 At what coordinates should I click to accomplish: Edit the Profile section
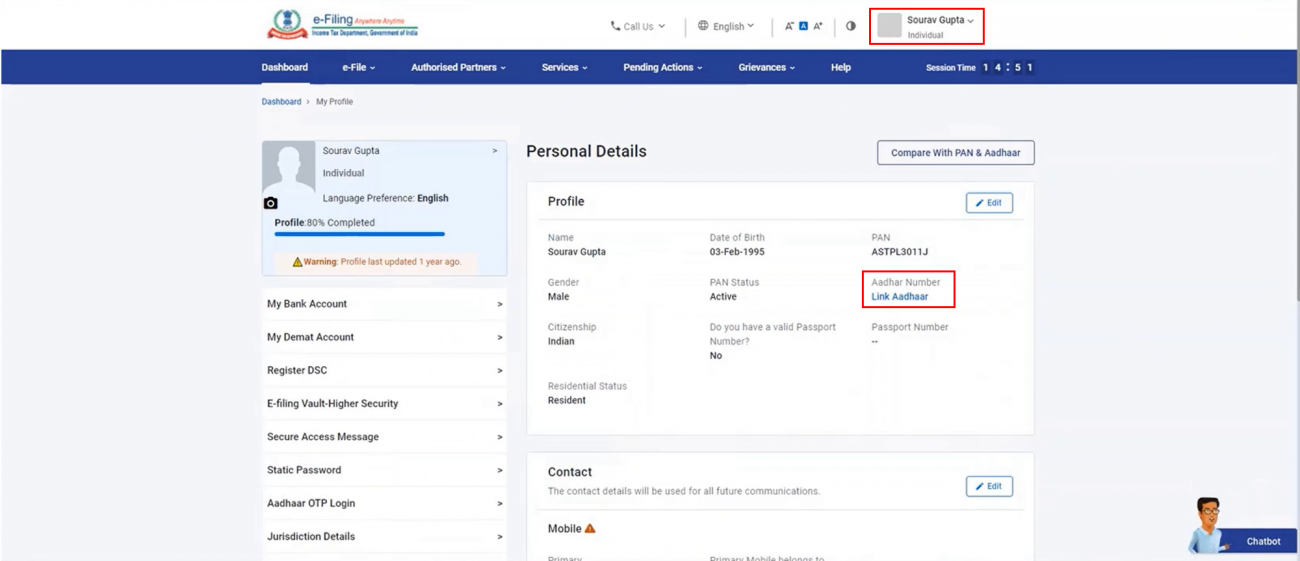point(988,203)
